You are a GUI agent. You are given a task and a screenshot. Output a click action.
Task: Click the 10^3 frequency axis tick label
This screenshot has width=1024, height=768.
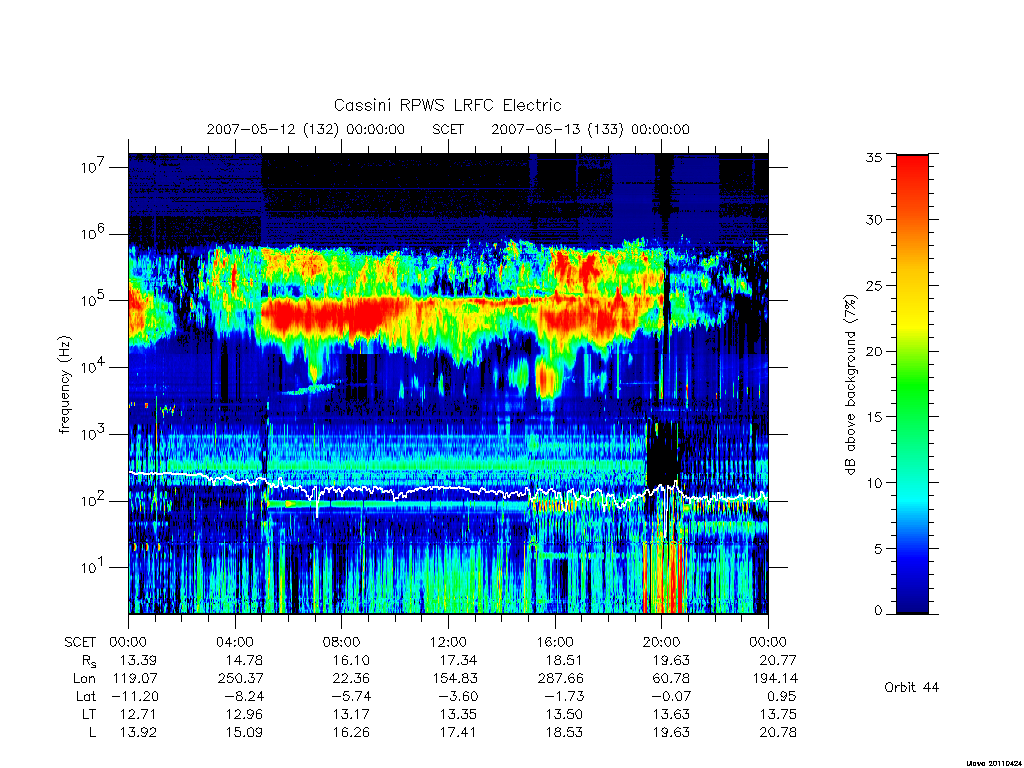(93, 433)
